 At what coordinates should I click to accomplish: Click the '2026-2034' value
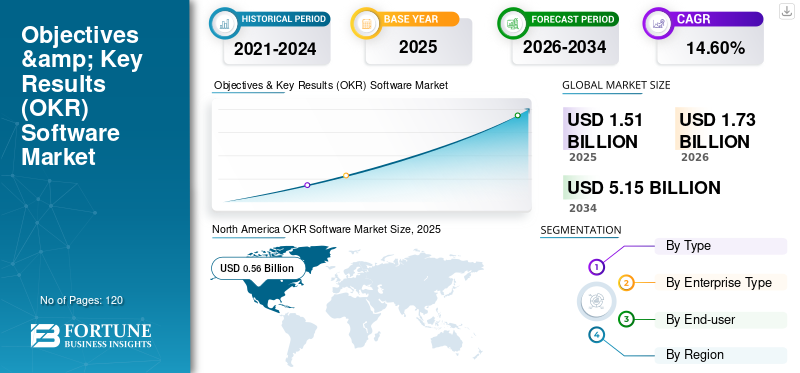(x=564, y=47)
